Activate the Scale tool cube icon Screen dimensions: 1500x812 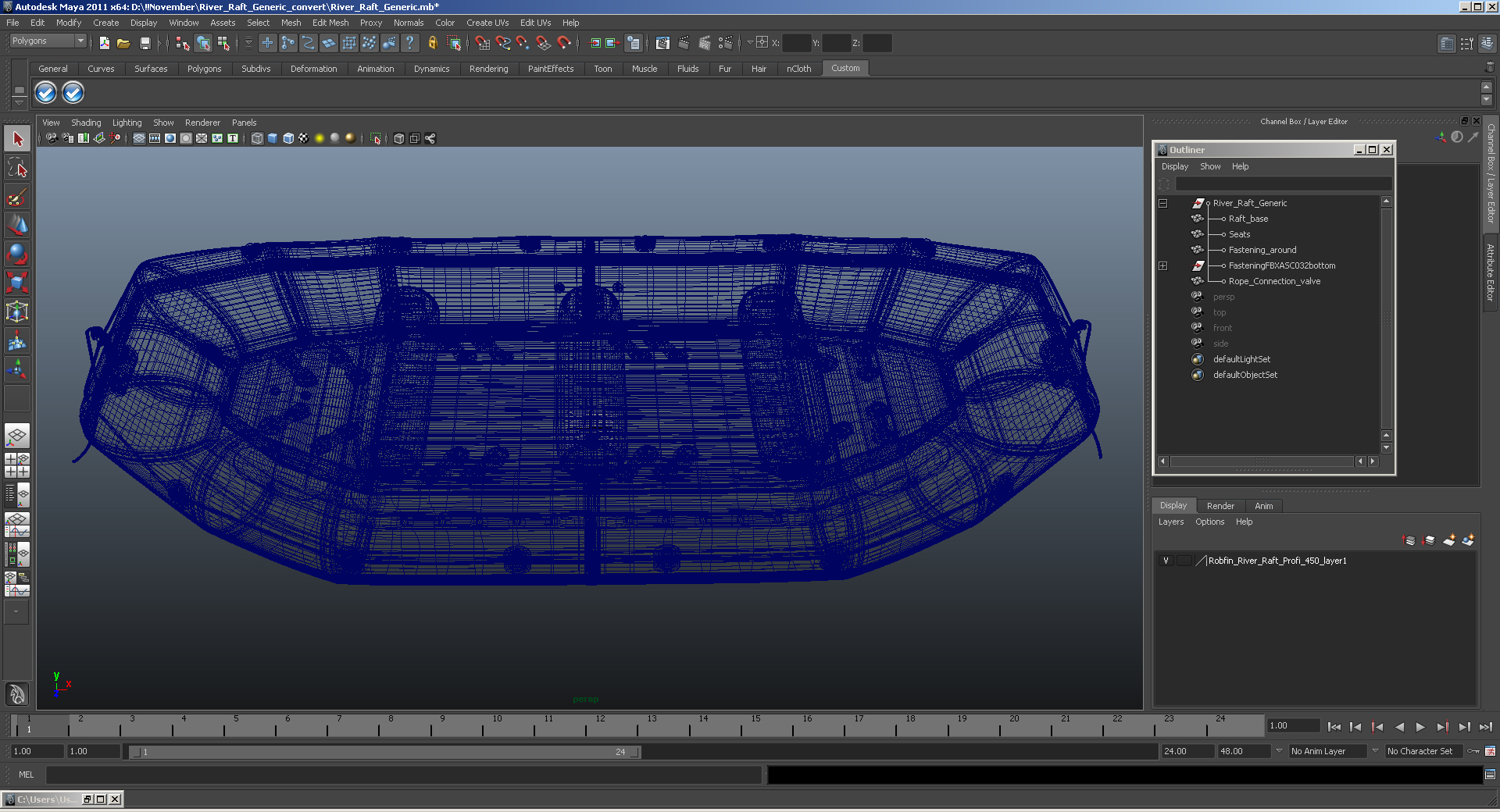(x=17, y=283)
